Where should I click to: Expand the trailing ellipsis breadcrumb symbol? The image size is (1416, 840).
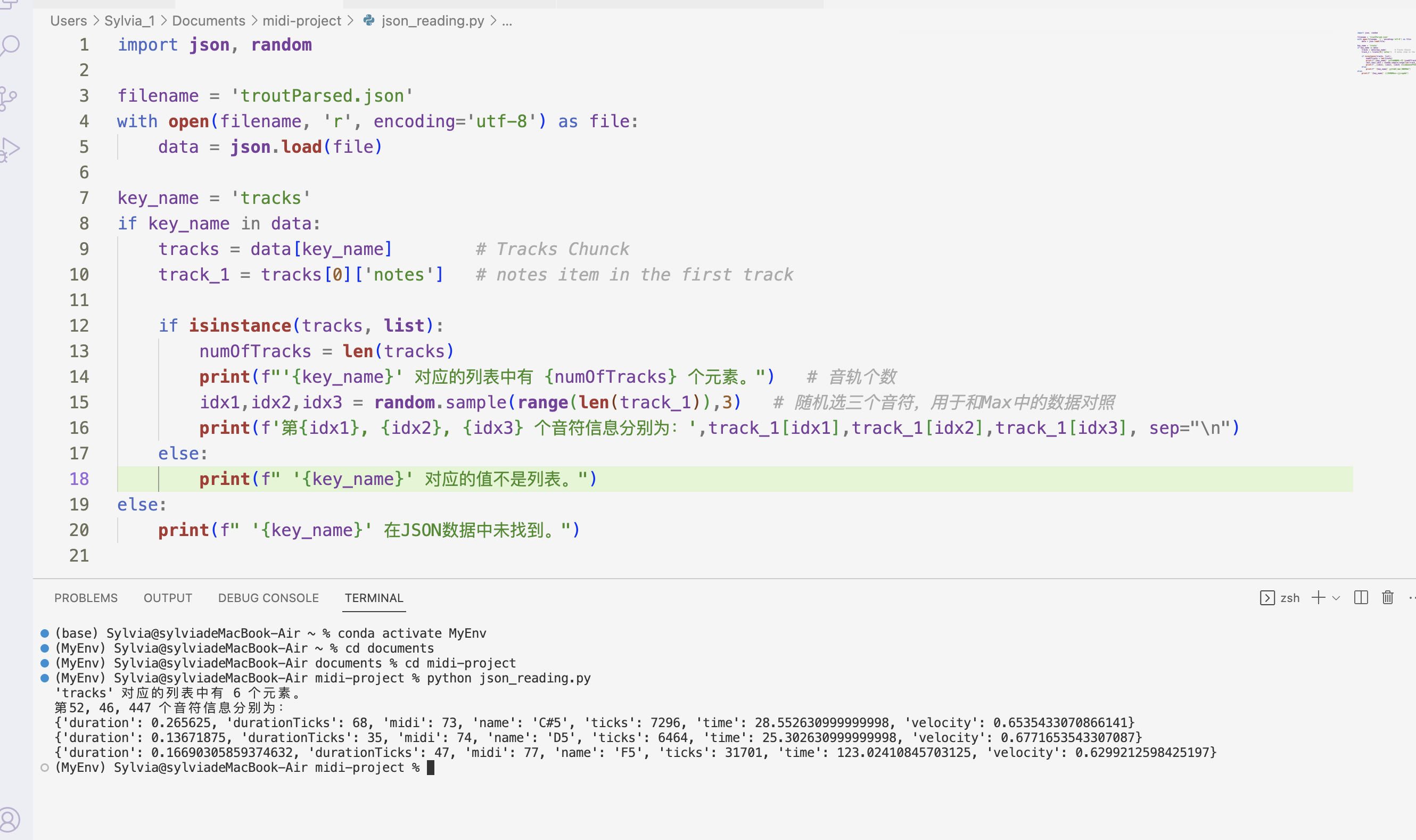[x=507, y=21]
